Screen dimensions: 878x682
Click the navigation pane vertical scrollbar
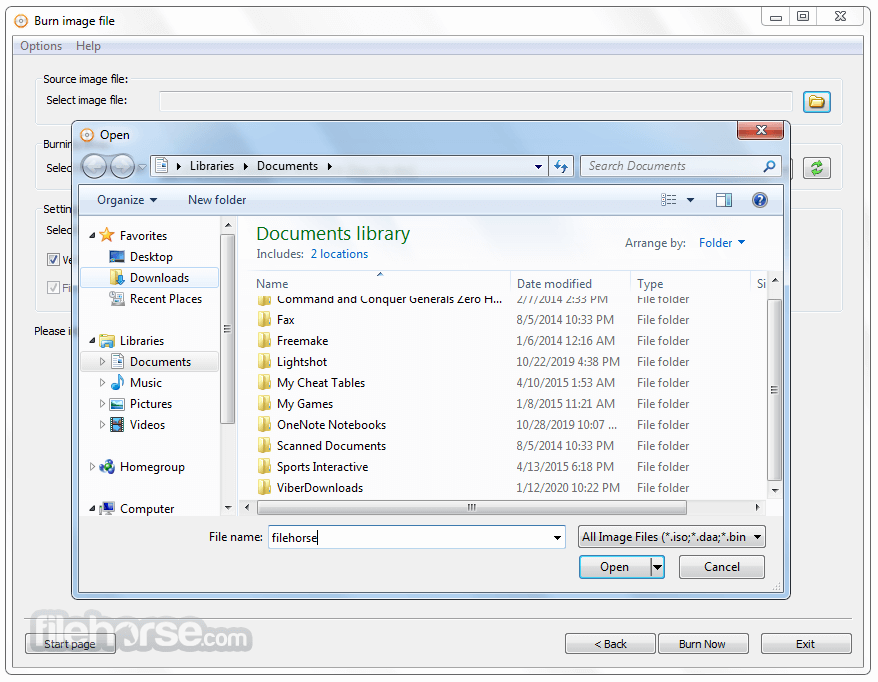tap(227, 329)
